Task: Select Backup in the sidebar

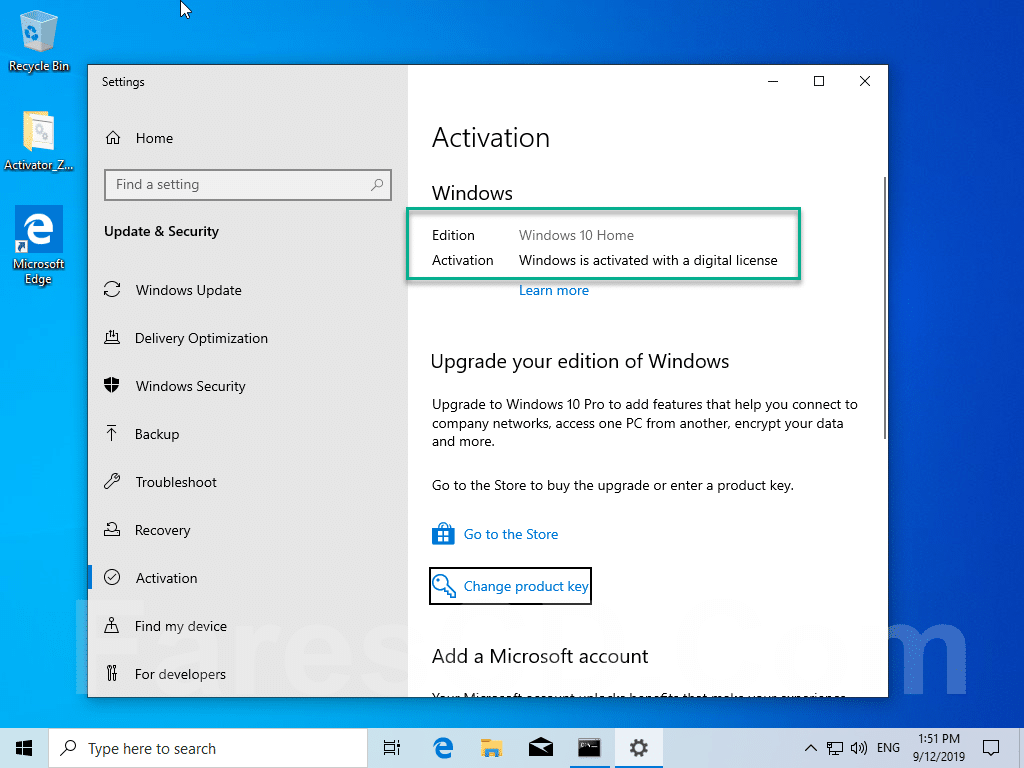Action: coord(157,434)
